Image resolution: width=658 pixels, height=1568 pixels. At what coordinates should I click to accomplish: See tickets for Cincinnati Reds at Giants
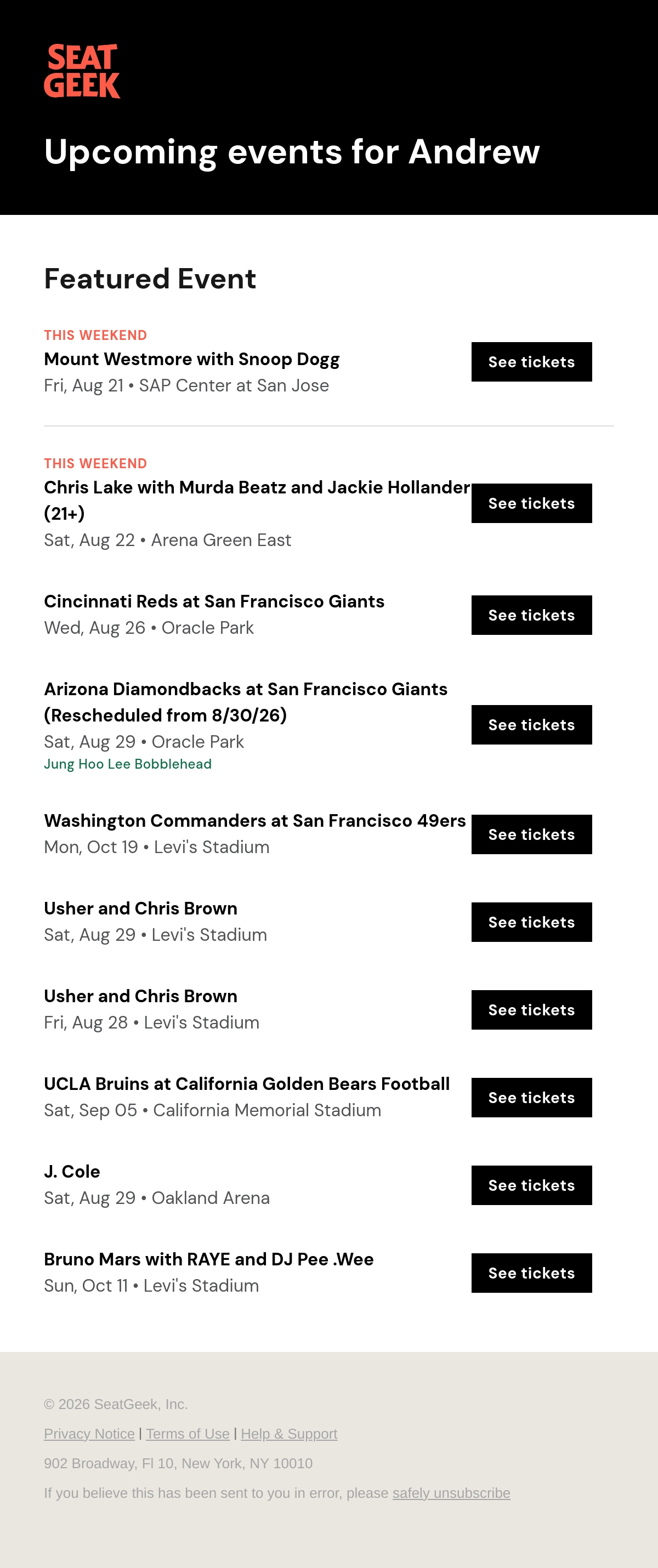[x=531, y=615]
